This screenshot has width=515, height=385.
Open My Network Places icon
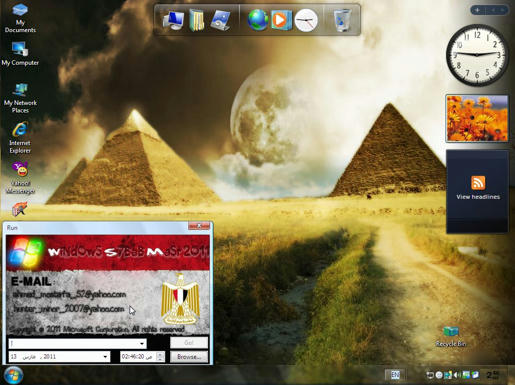click(x=20, y=98)
